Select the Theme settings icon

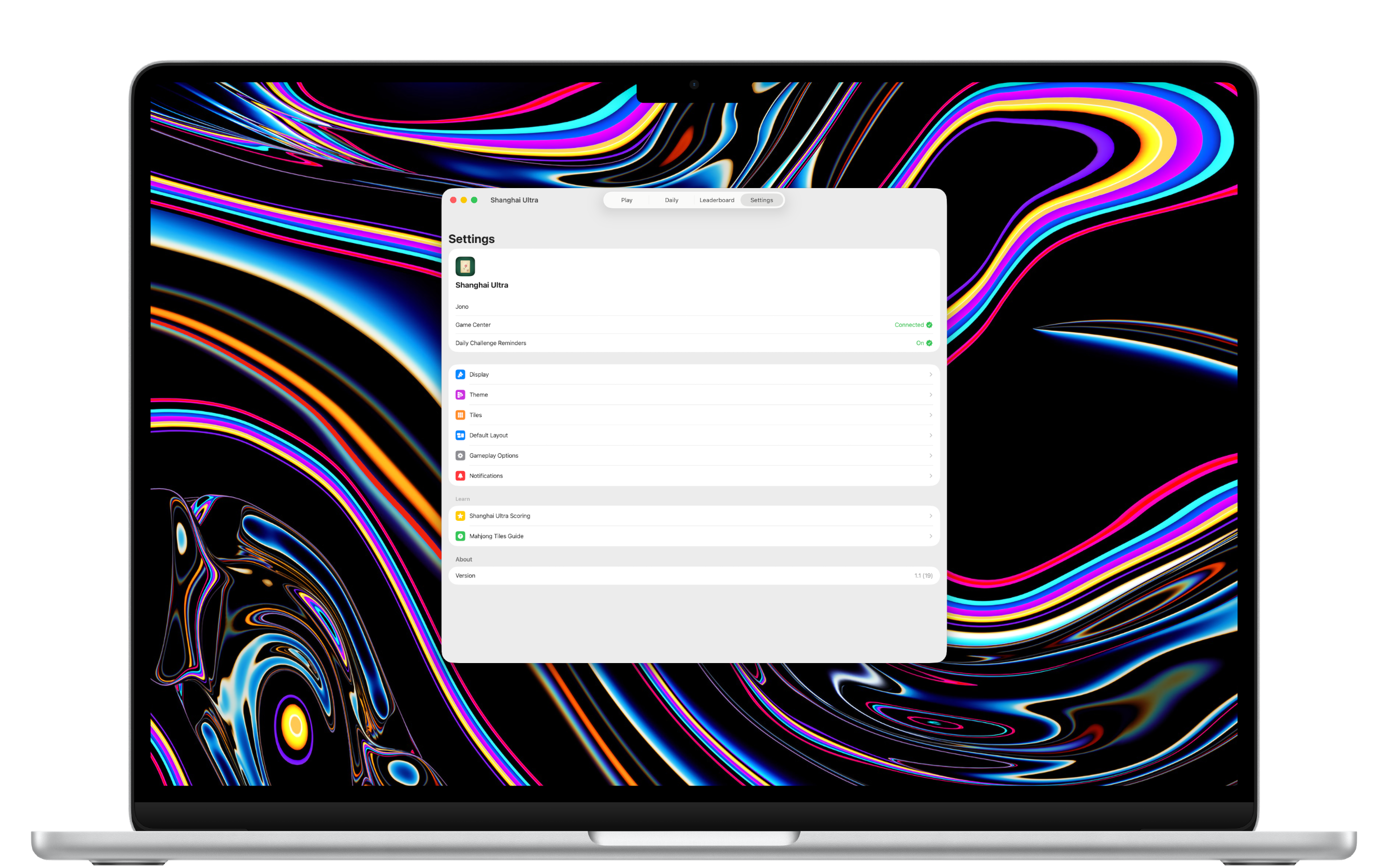click(x=460, y=394)
